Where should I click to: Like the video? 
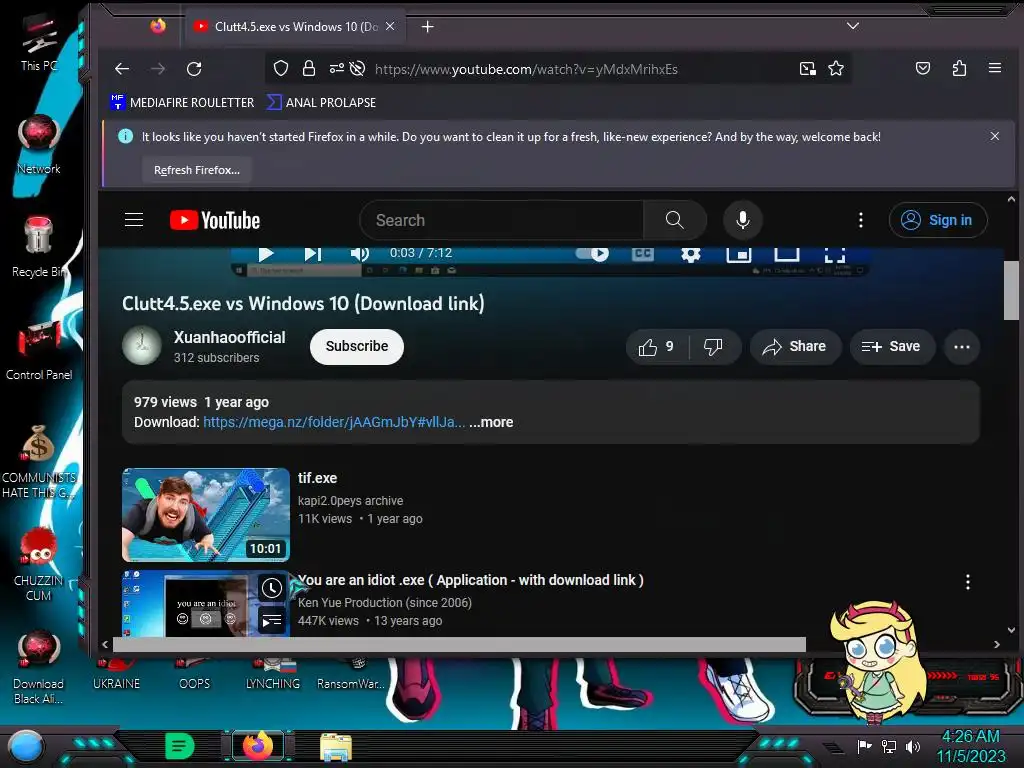pos(657,347)
